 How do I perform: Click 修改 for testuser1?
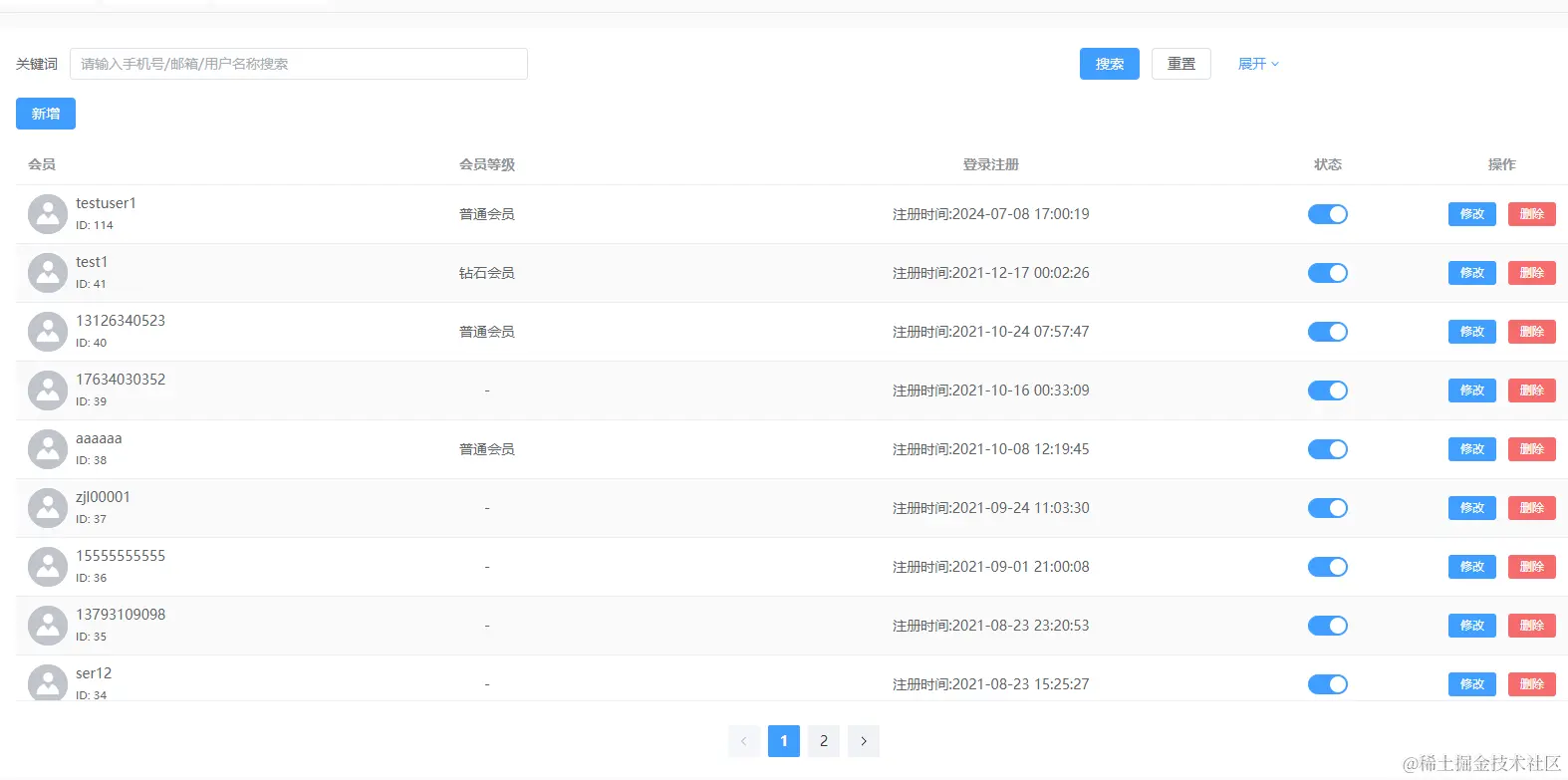click(x=1472, y=214)
